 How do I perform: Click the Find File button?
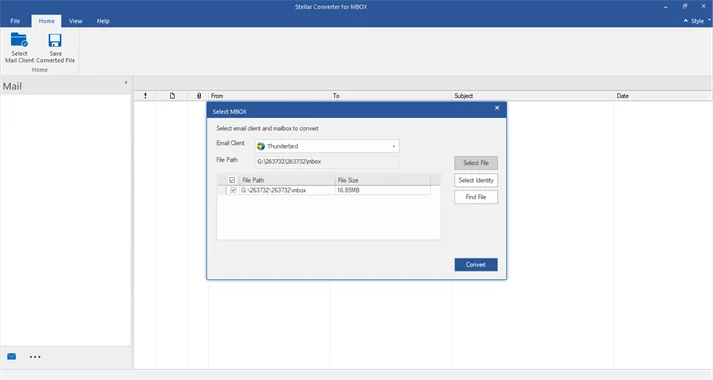pyautogui.click(x=476, y=197)
